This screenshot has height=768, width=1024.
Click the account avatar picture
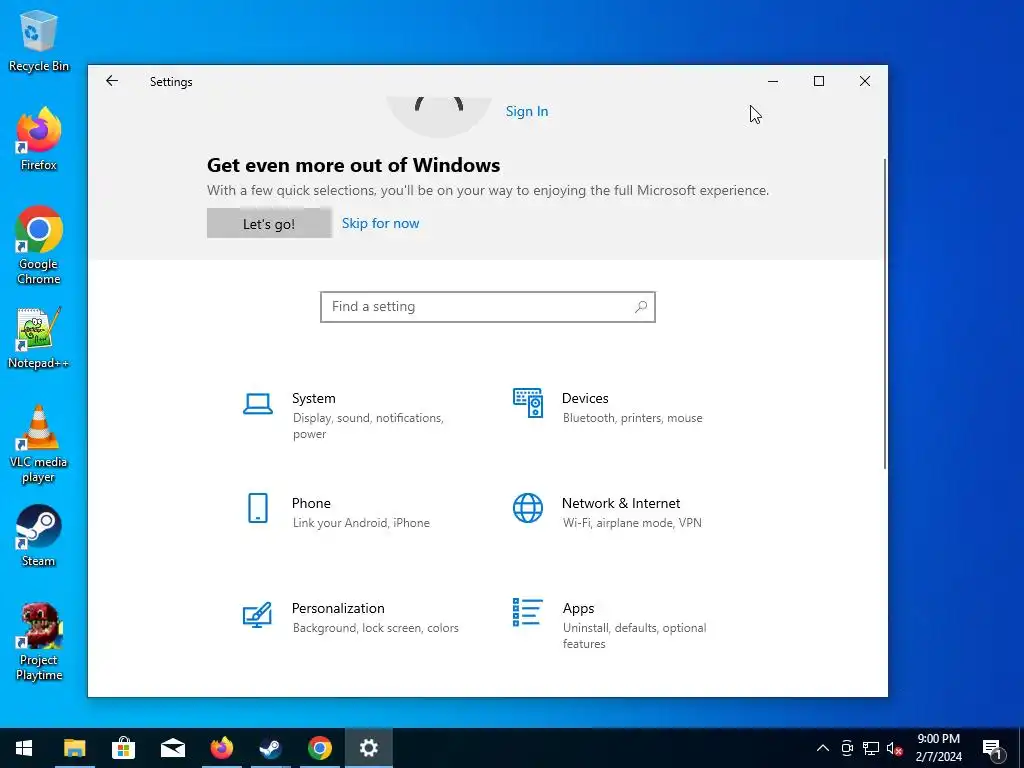[x=439, y=116]
